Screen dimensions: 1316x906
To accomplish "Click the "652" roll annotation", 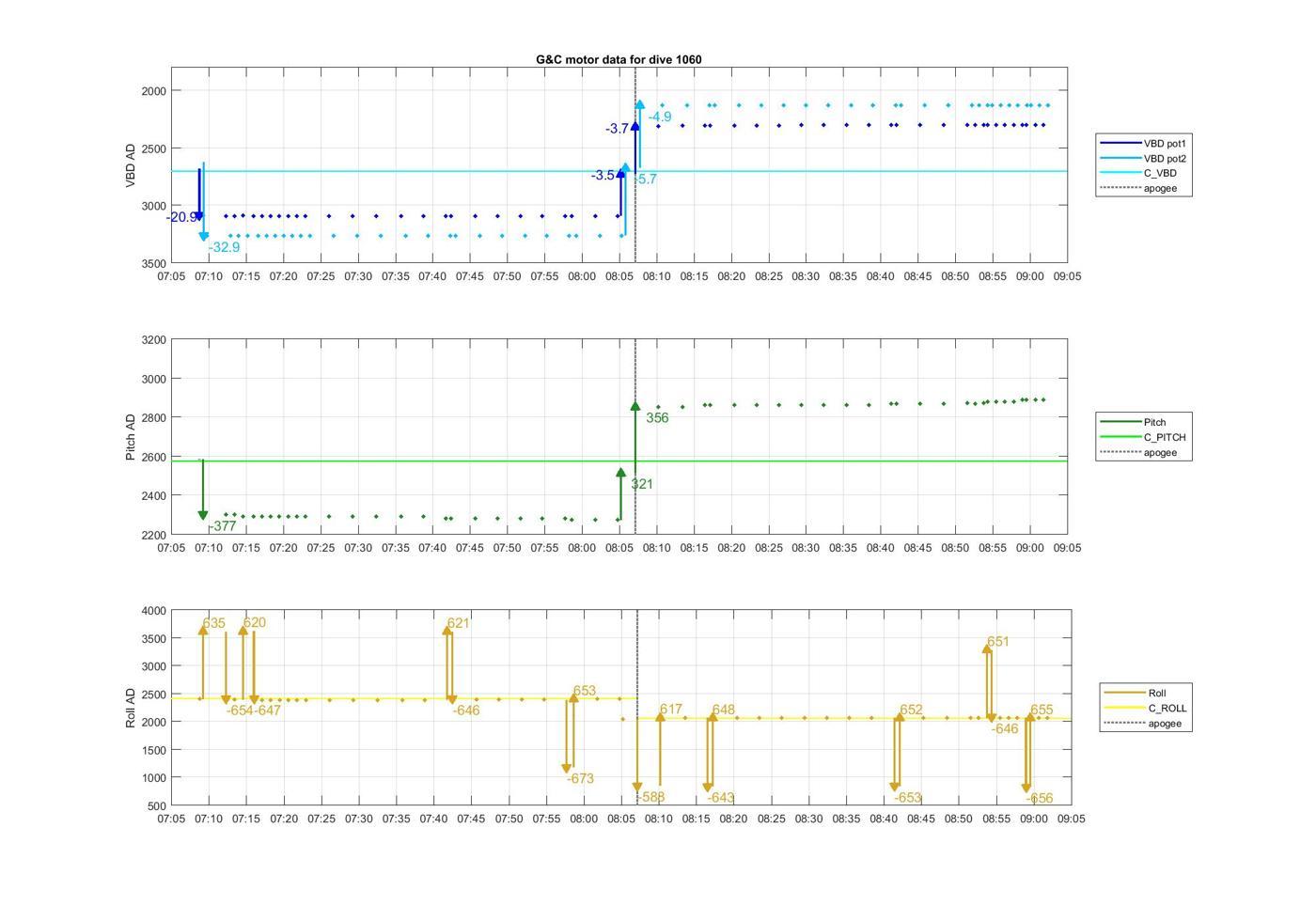I will point(912,710).
